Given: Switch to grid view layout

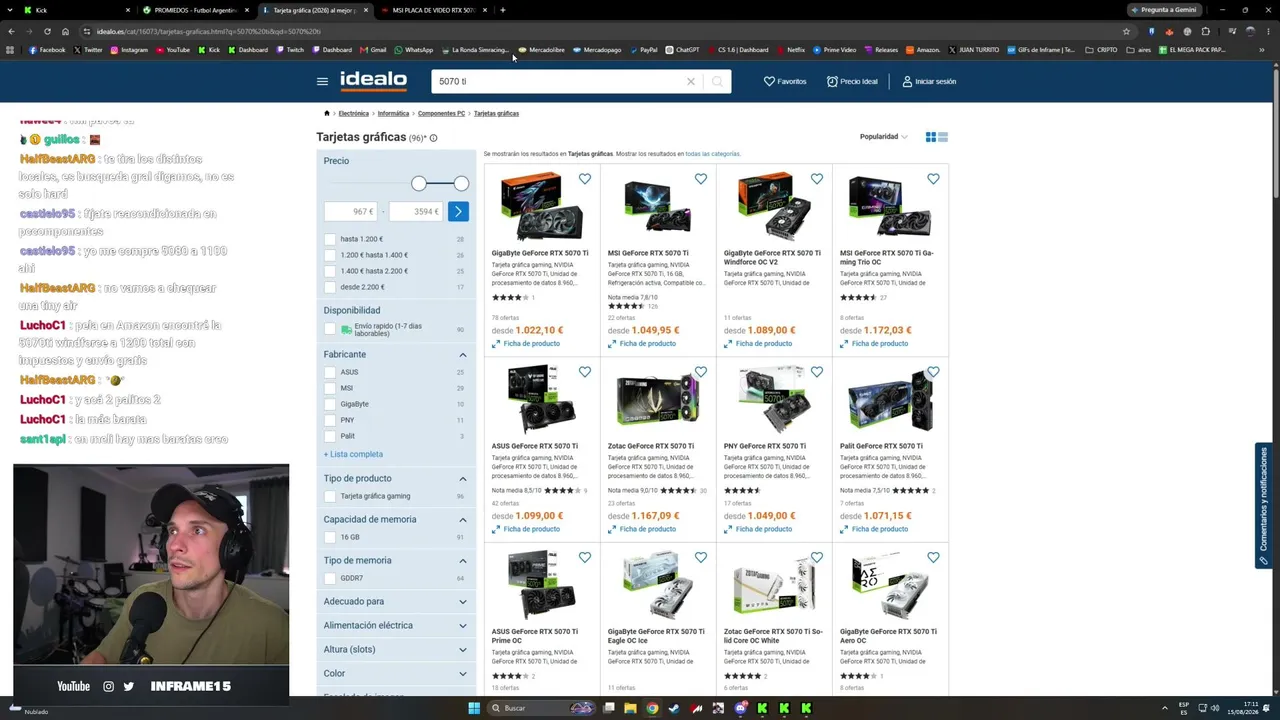Looking at the screenshot, I should pyautogui.click(x=931, y=137).
